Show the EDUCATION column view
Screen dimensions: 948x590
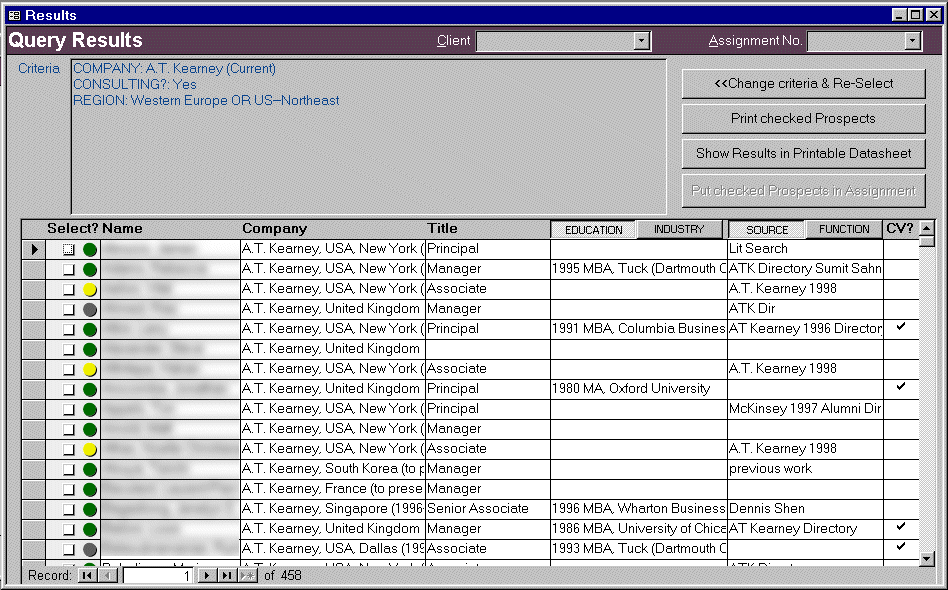click(x=593, y=230)
